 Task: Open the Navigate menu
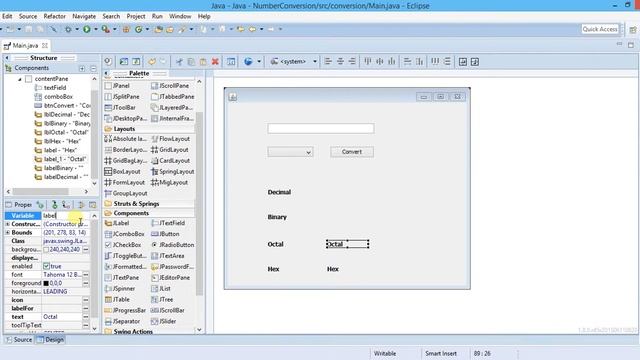click(x=84, y=16)
